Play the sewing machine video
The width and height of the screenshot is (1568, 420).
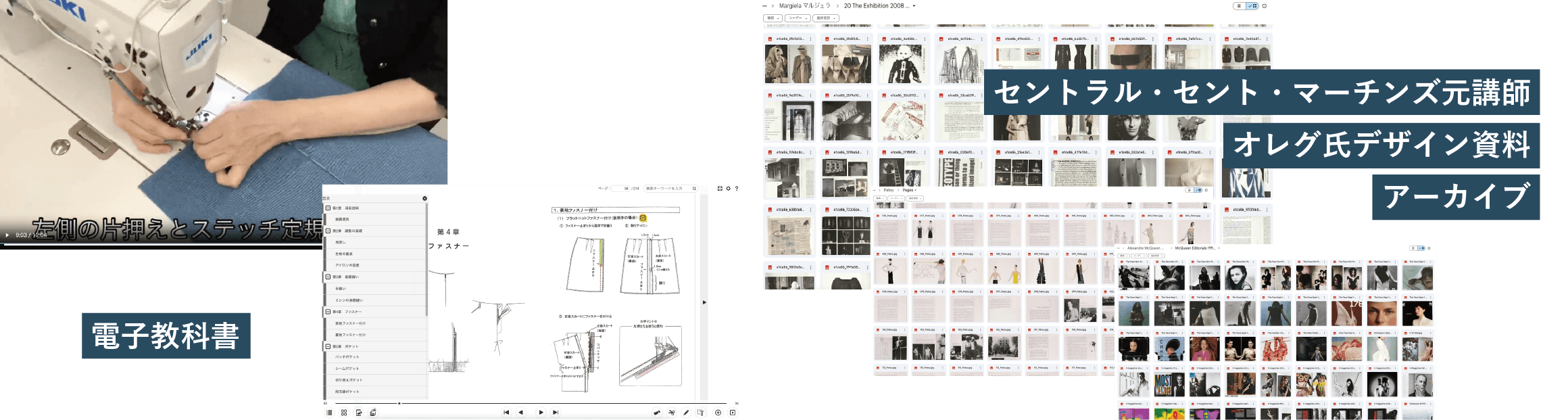pos(7,235)
